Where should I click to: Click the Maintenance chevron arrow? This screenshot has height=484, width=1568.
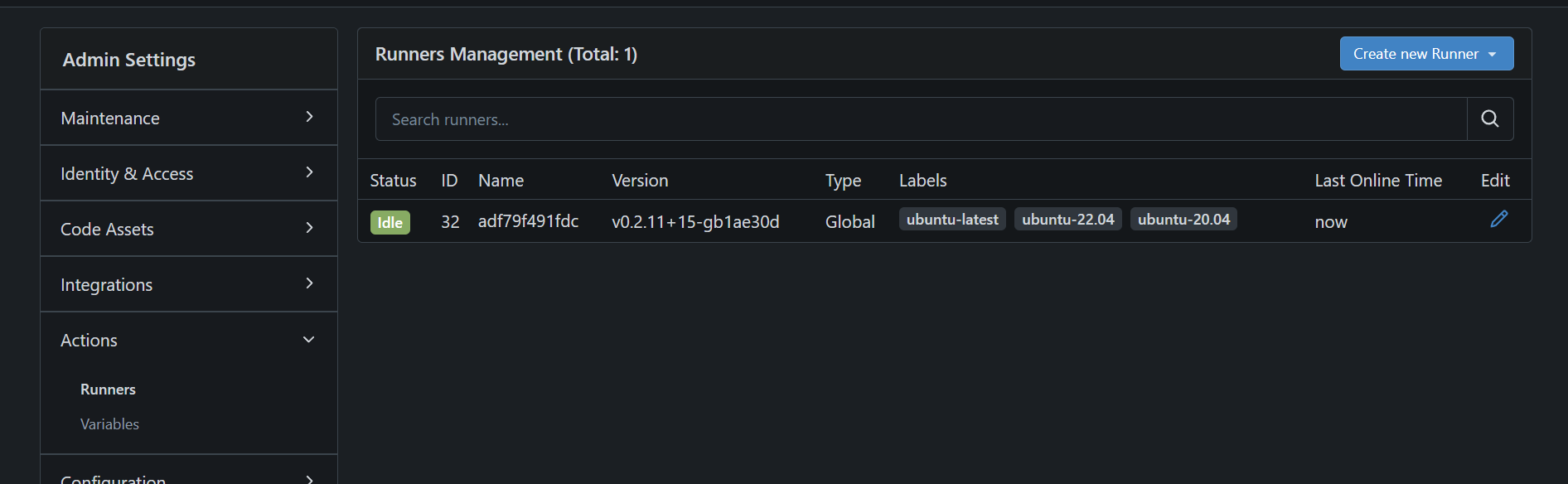click(309, 117)
